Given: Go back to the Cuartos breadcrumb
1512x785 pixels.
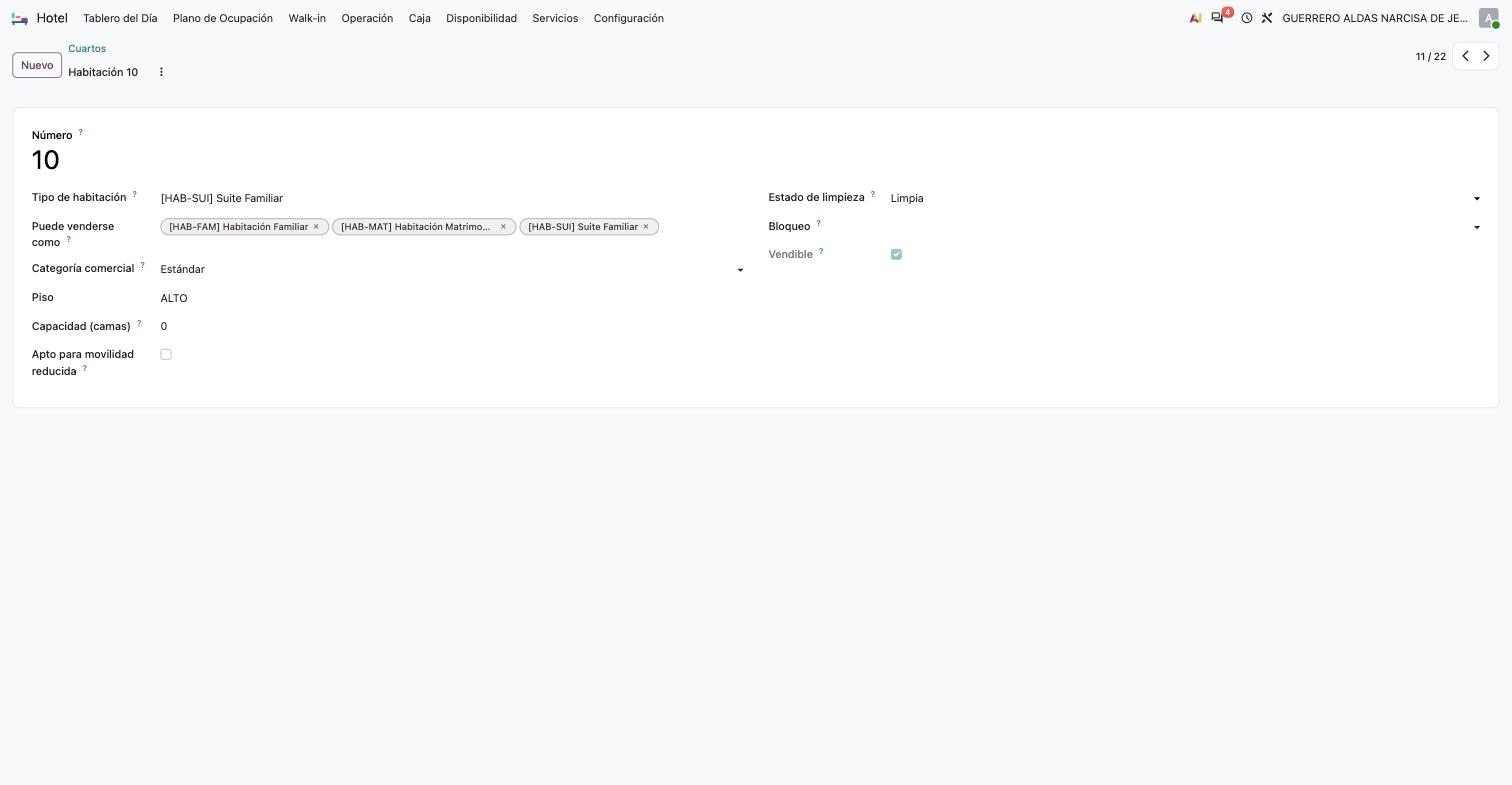Looking at the screenshot, I should coord(87,48).
